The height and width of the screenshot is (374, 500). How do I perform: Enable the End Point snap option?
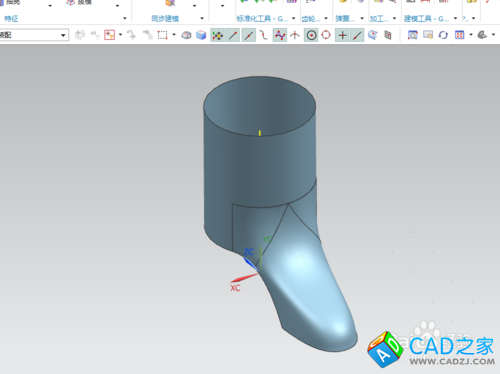(x=233, y=35)
